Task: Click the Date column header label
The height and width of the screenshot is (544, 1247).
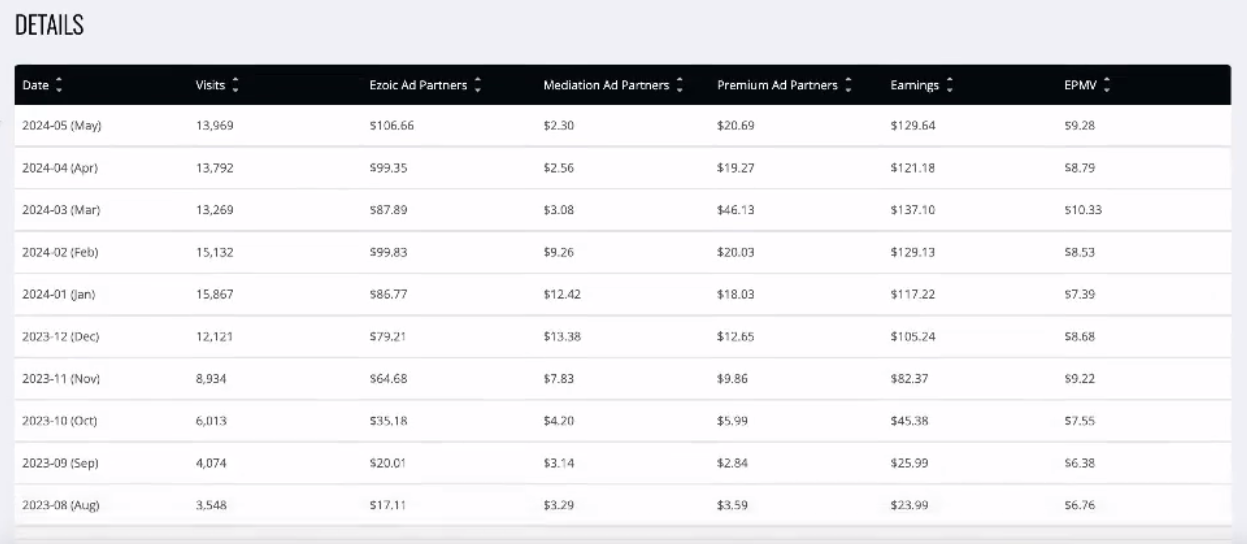Action: click(35, 86)
